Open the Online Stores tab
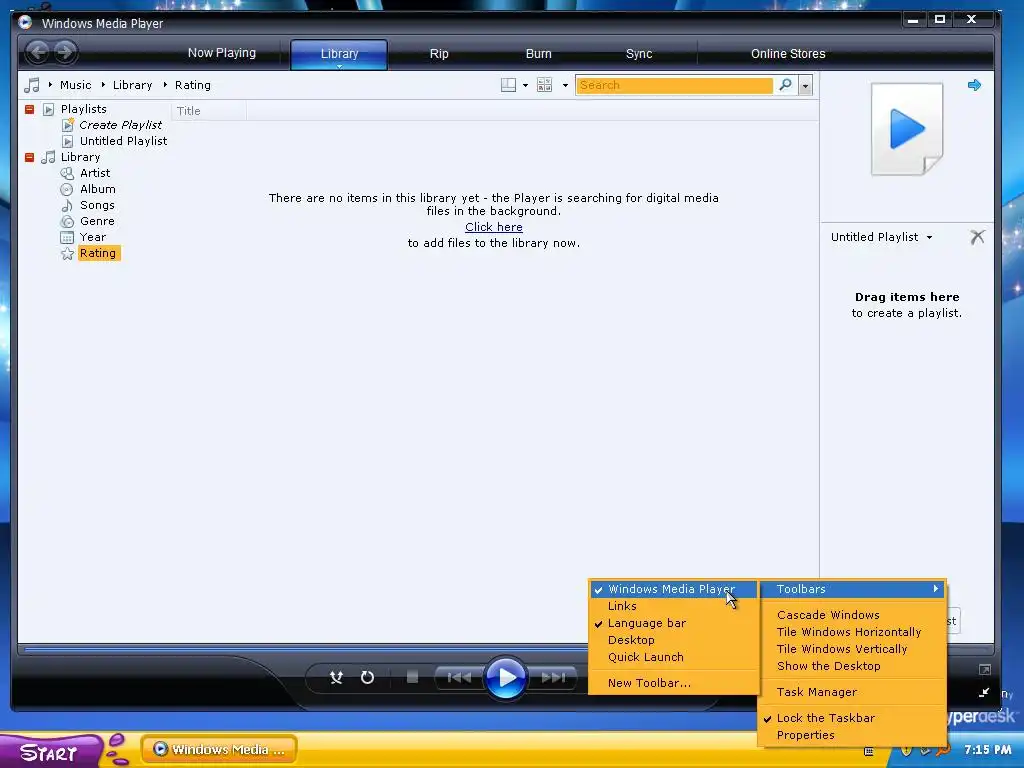The height and width of the screenshot is (768, 1024). pos(788,54)
